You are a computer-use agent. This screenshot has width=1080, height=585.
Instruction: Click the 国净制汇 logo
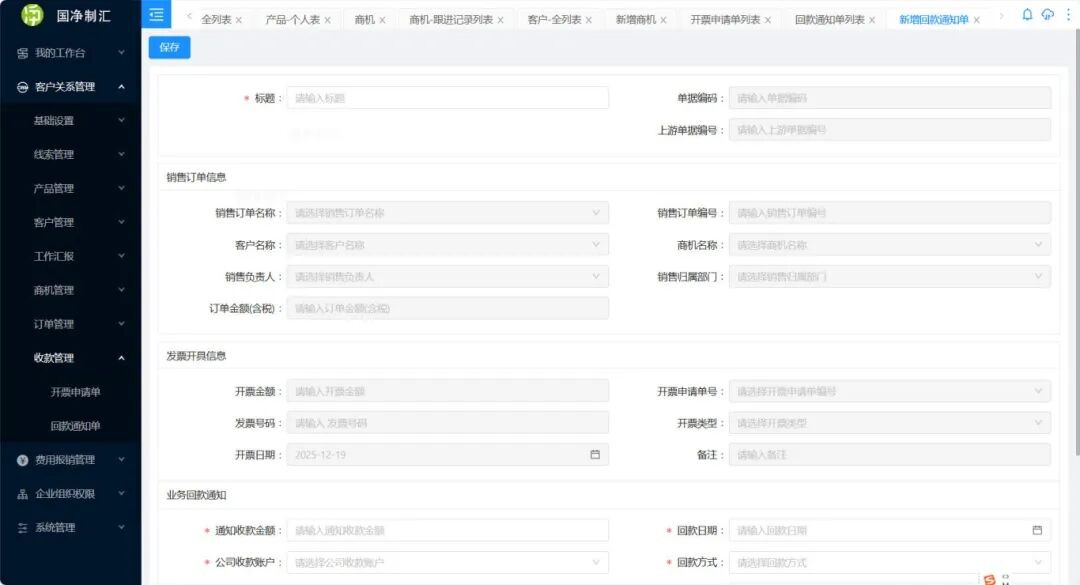34,15
